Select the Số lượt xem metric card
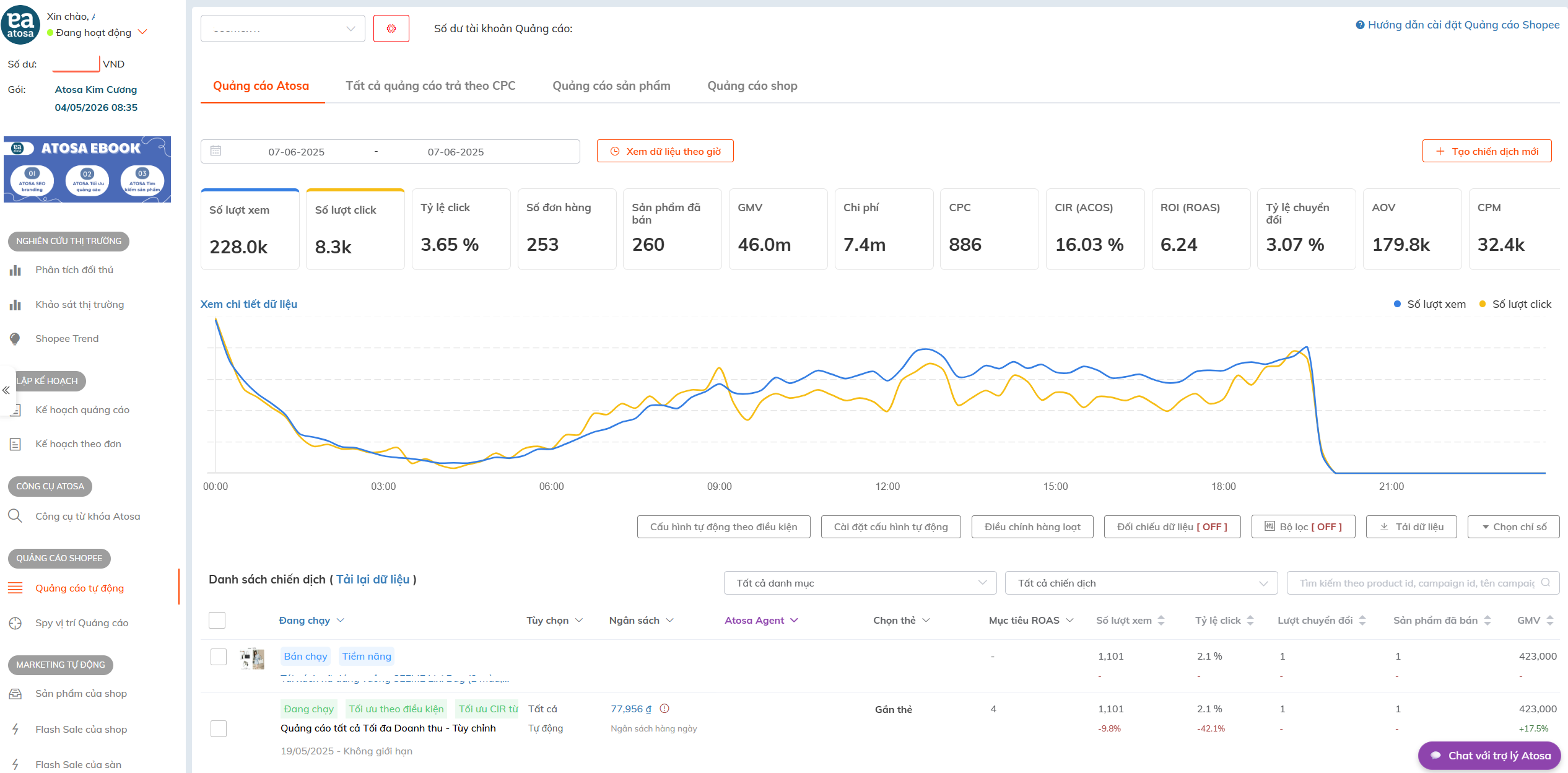Image resolution: width=1568 pixels, height=773 pixels. click(250, 229)
